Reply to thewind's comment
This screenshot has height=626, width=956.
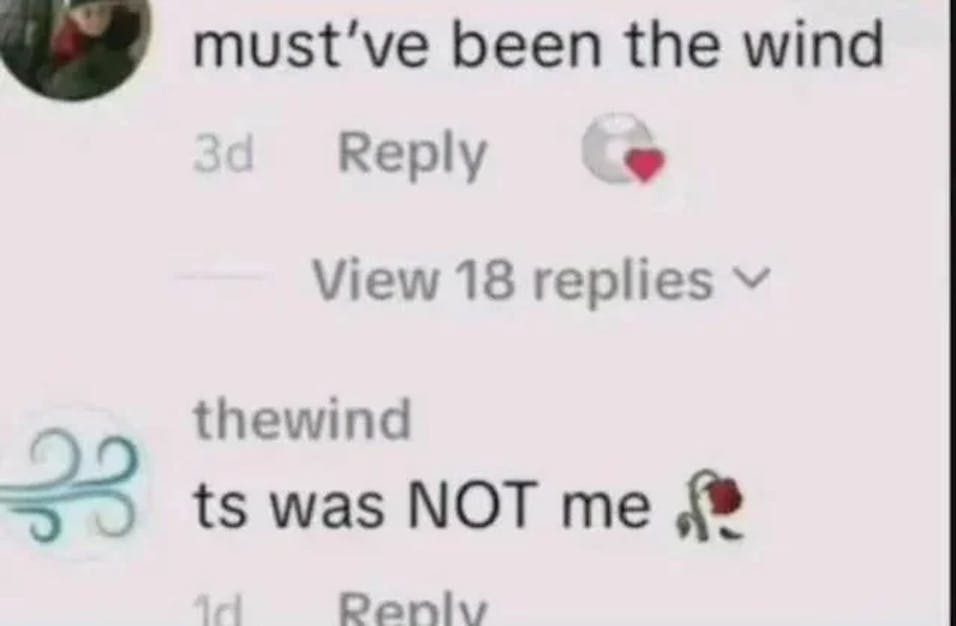[413, 609]
